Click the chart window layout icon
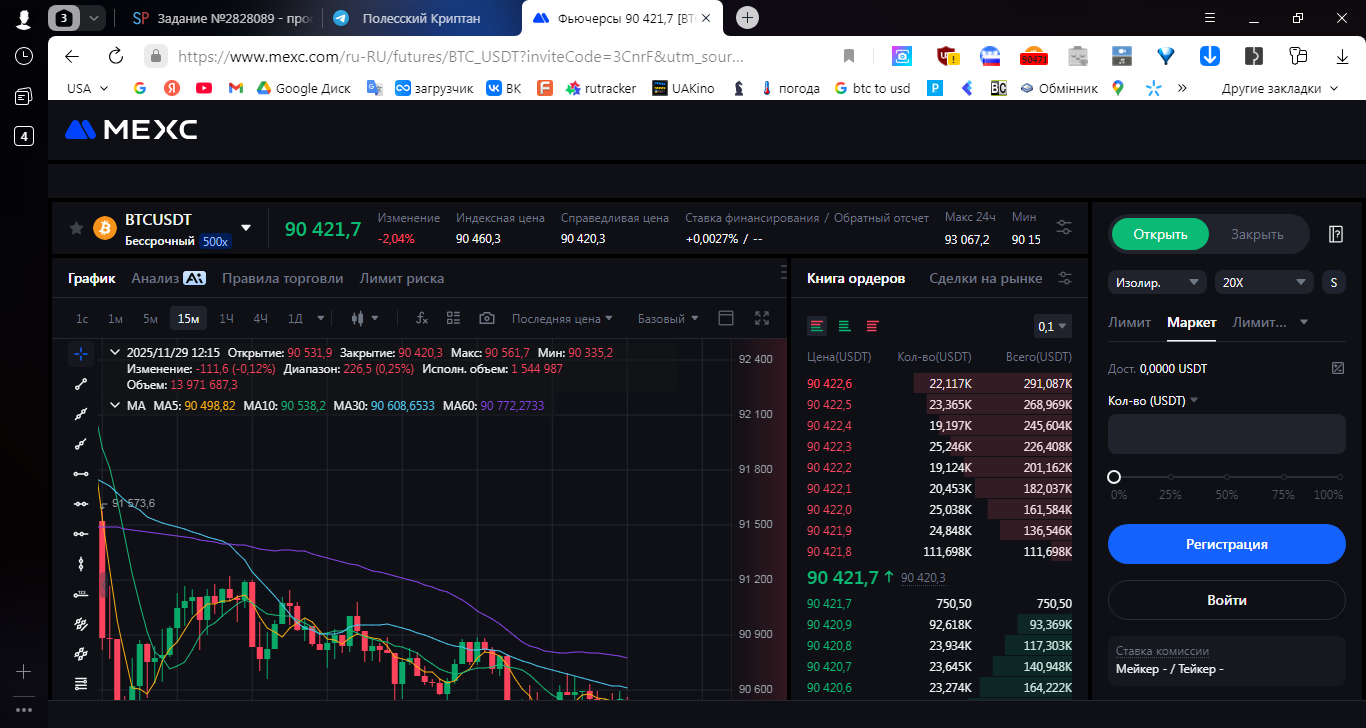Screen dimensions: 1366x728 (x=727, y=318)
